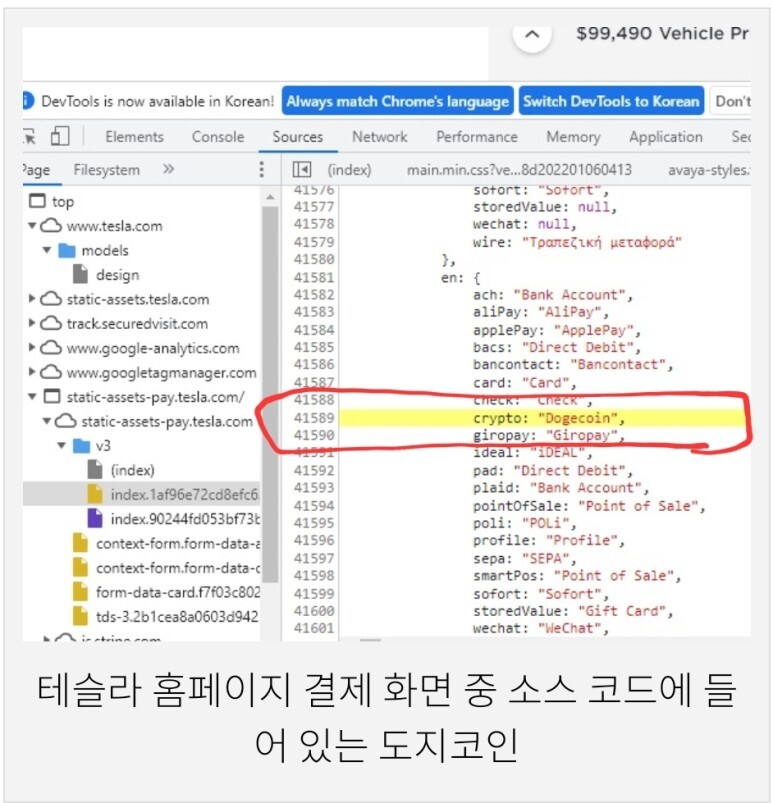This screenshot has width=773, height=803.
Task: Click wire: "Τραπεζική μεταφορά" code line
Action: click(577, 242)
